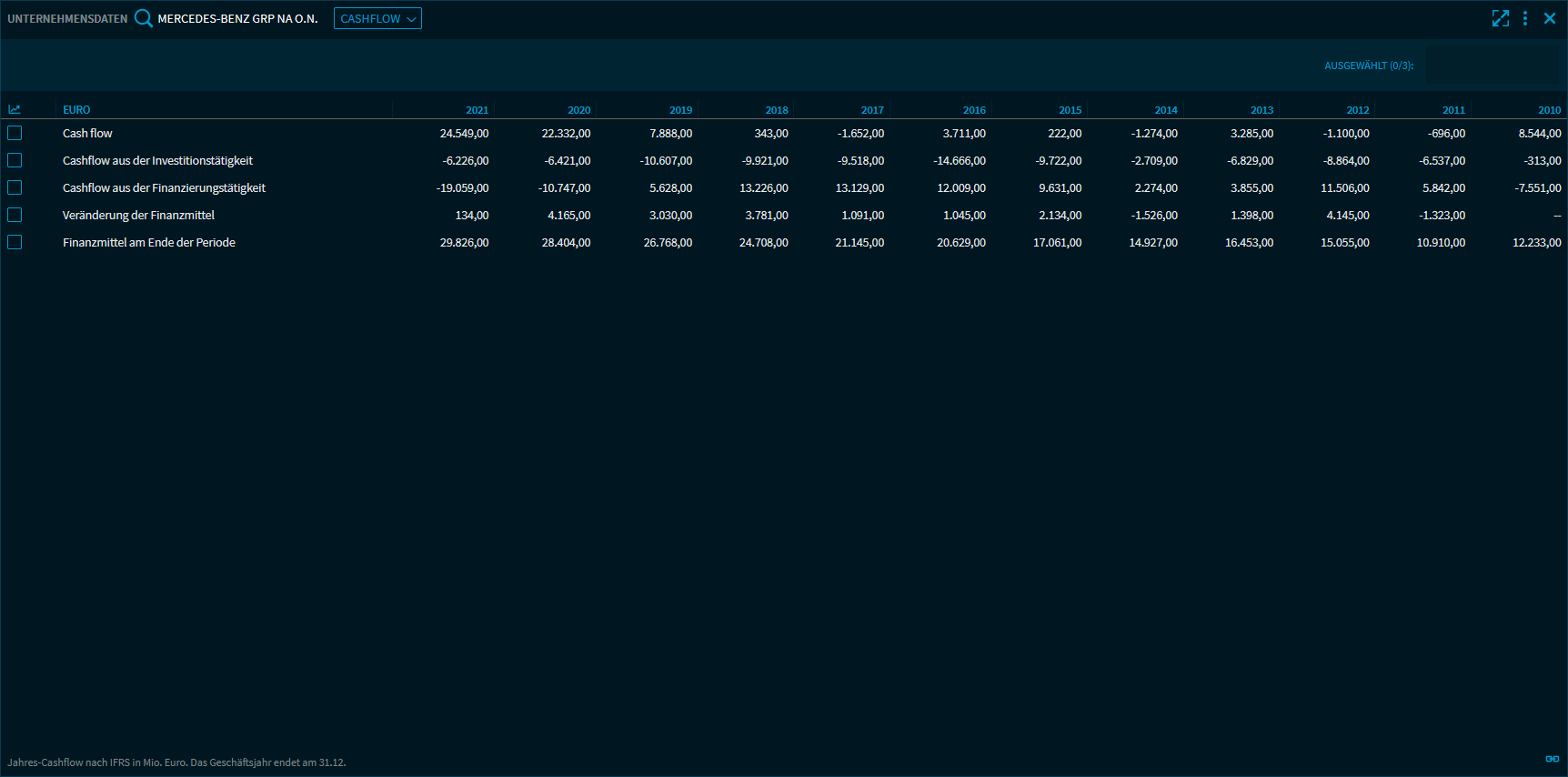Viewport: 1568px width, 777px height.
Task: Open the three-dot options menu
Action: (x=1525, y=18)
